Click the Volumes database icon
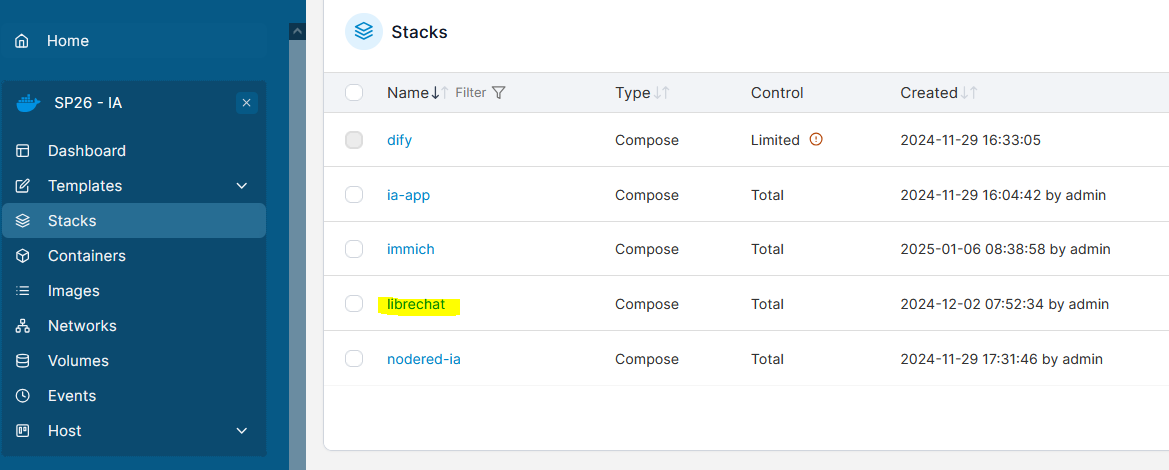Screen dimensions: 1169x470 pyautogui.click(x=23, y=361)
